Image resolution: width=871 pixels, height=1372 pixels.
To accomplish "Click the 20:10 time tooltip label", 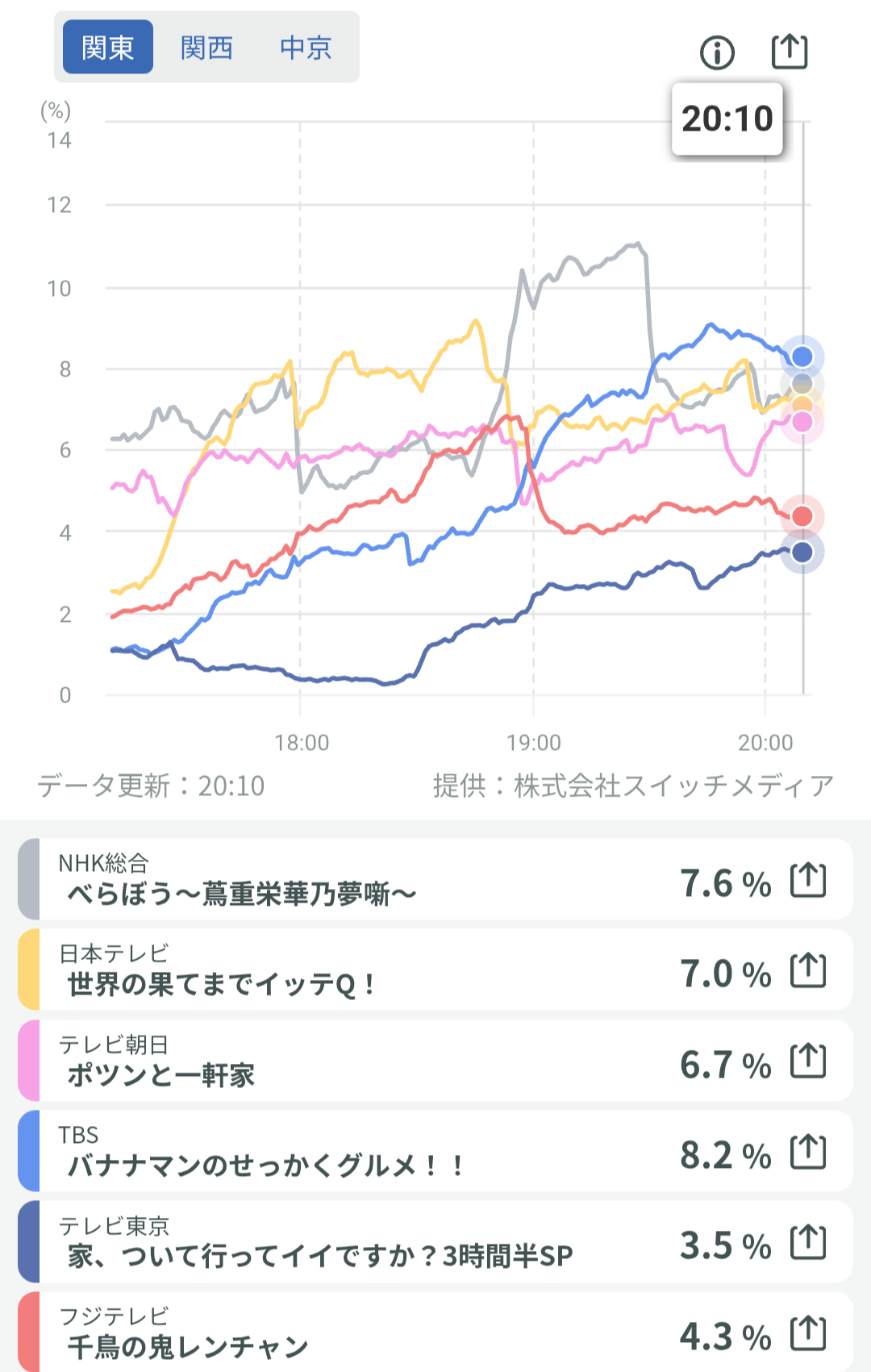I will coord(727,119).
